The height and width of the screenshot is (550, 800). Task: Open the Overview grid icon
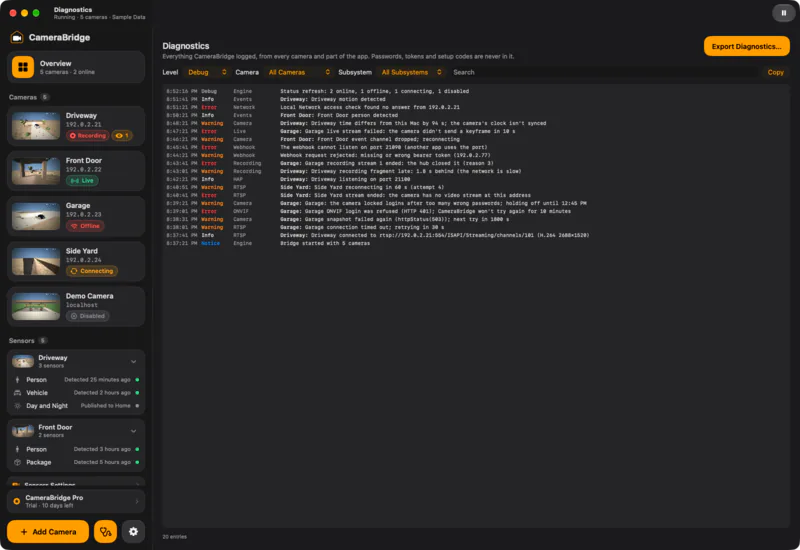click(x=23, y=67)
